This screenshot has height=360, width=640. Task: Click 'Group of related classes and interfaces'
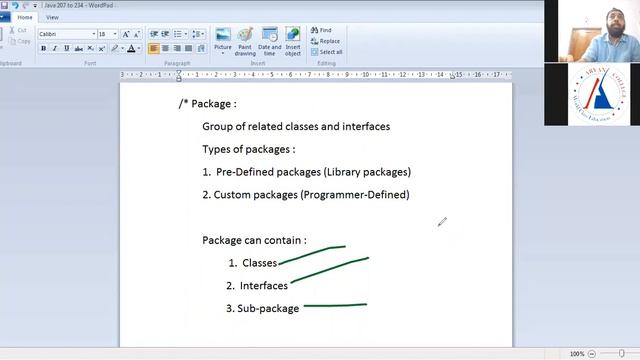click(x=296, y=127)
